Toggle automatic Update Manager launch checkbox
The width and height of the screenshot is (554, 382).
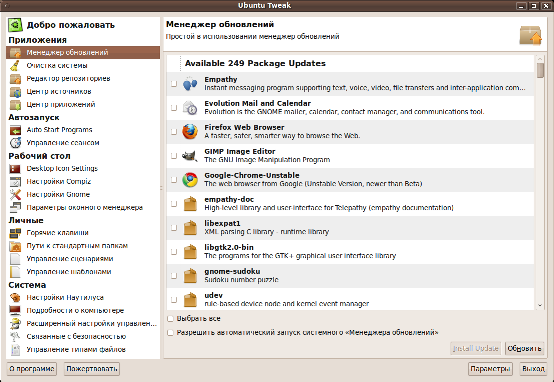pos(170,333)
